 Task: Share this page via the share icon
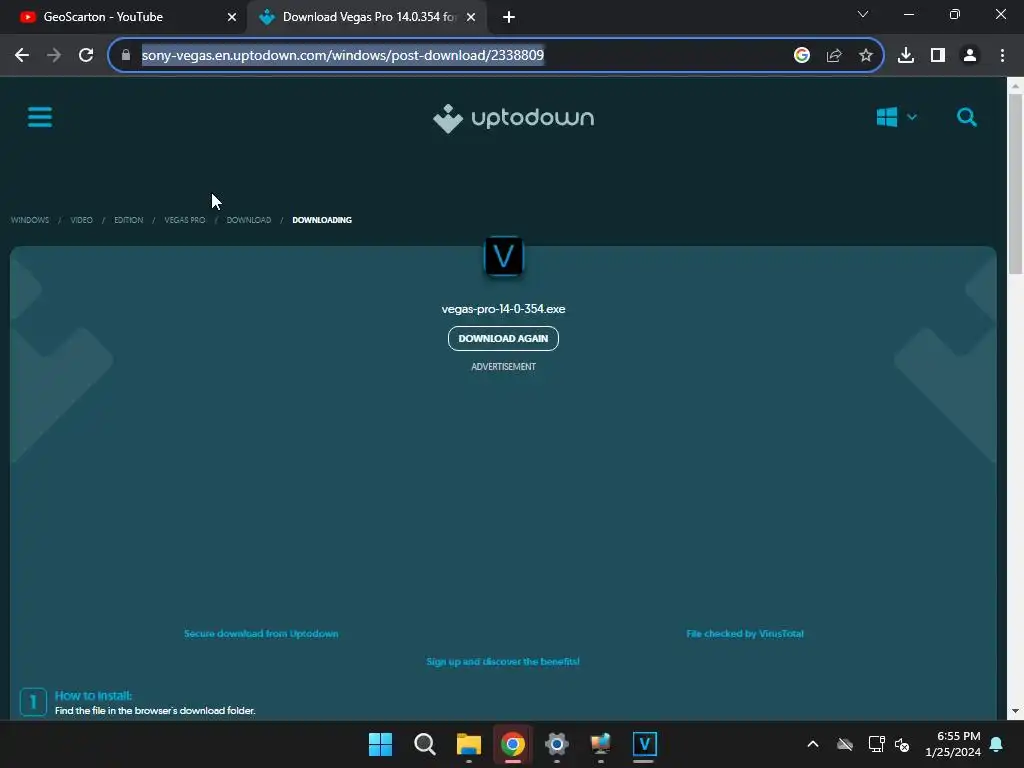[x=834, y=56]
